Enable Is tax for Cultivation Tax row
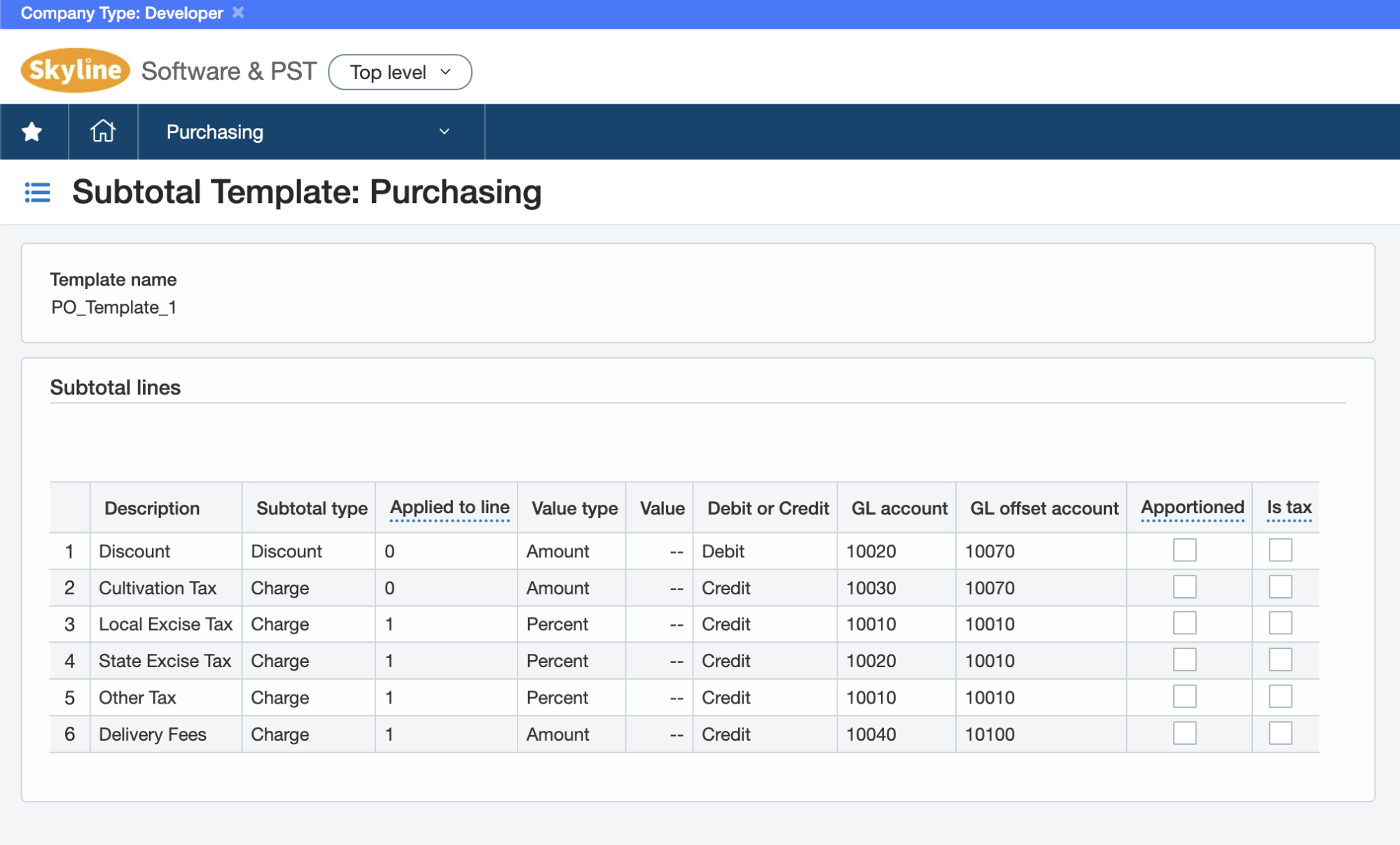Viewport: 1400px width, 845px height. (1280, 587)
